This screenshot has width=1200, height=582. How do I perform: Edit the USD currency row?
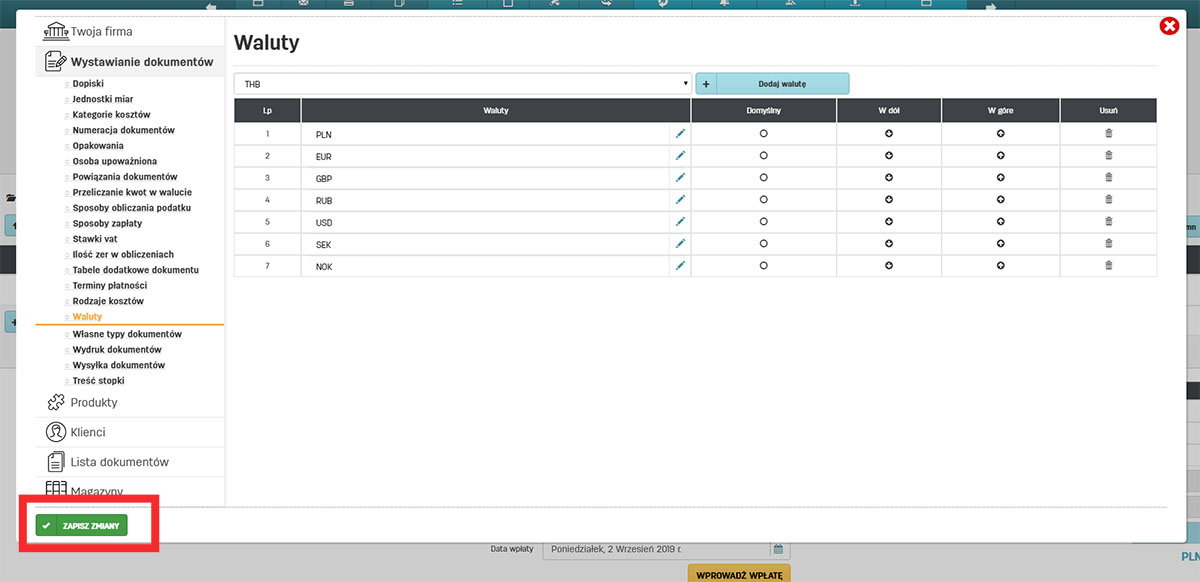680,222
